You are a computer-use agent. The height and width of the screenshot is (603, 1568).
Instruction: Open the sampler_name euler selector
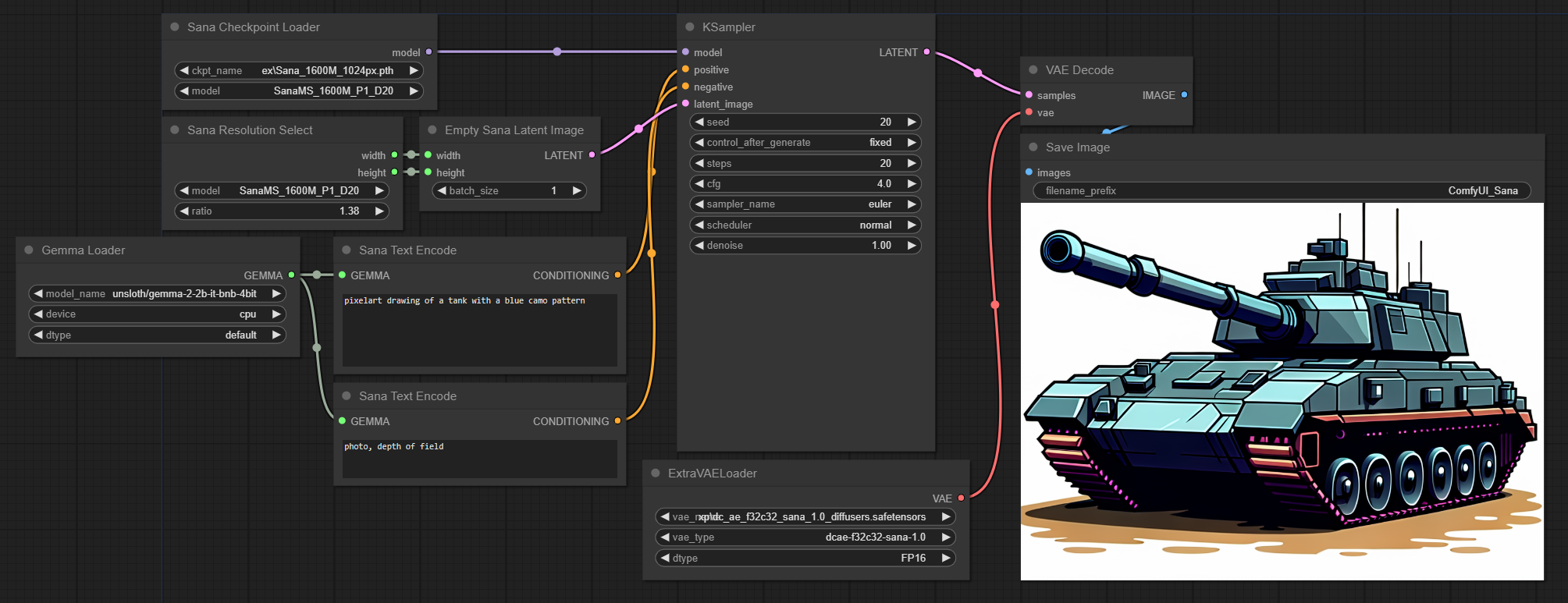805,204
